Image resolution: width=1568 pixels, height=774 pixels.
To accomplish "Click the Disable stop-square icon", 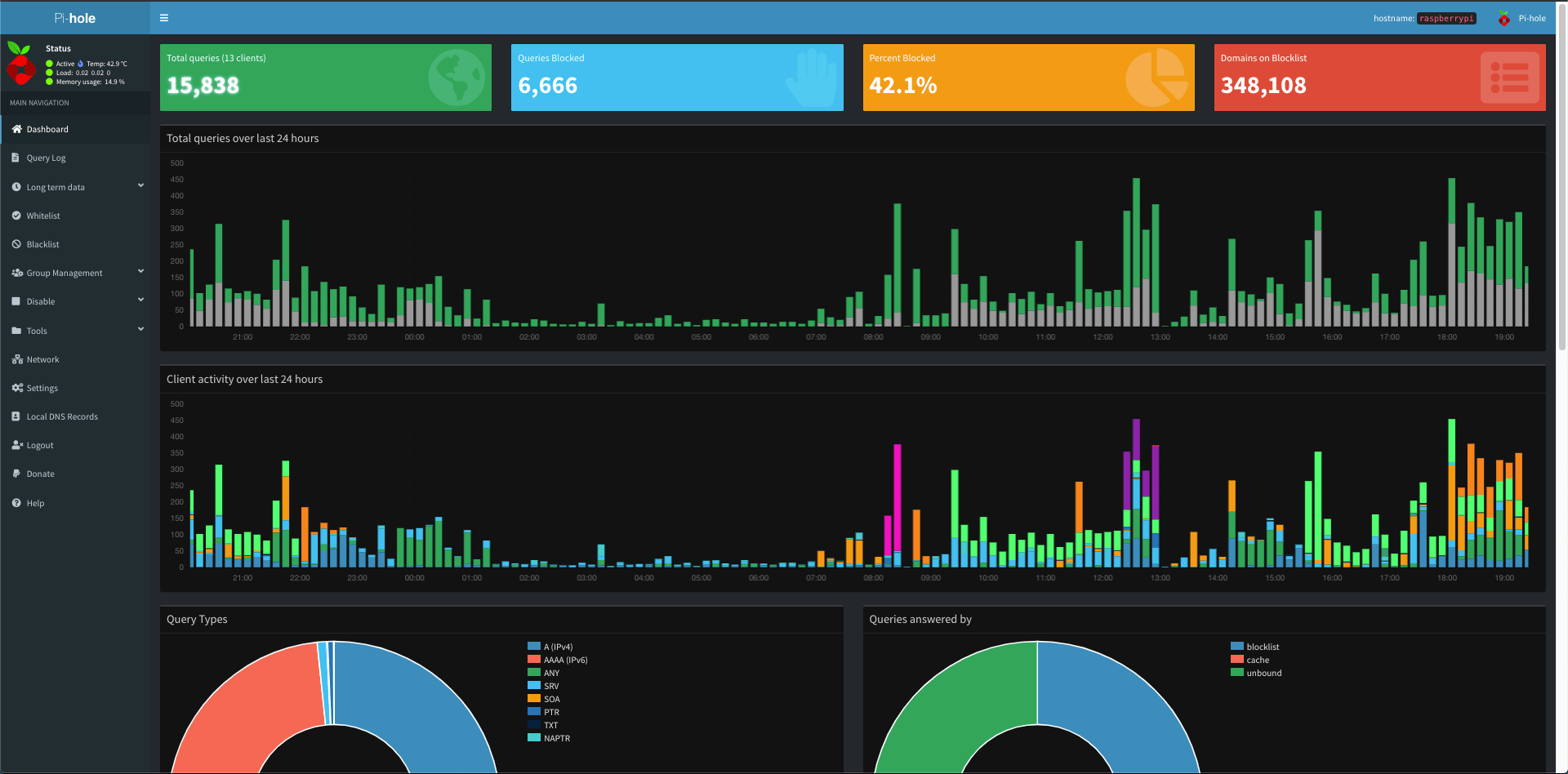I will coord(16,301).
